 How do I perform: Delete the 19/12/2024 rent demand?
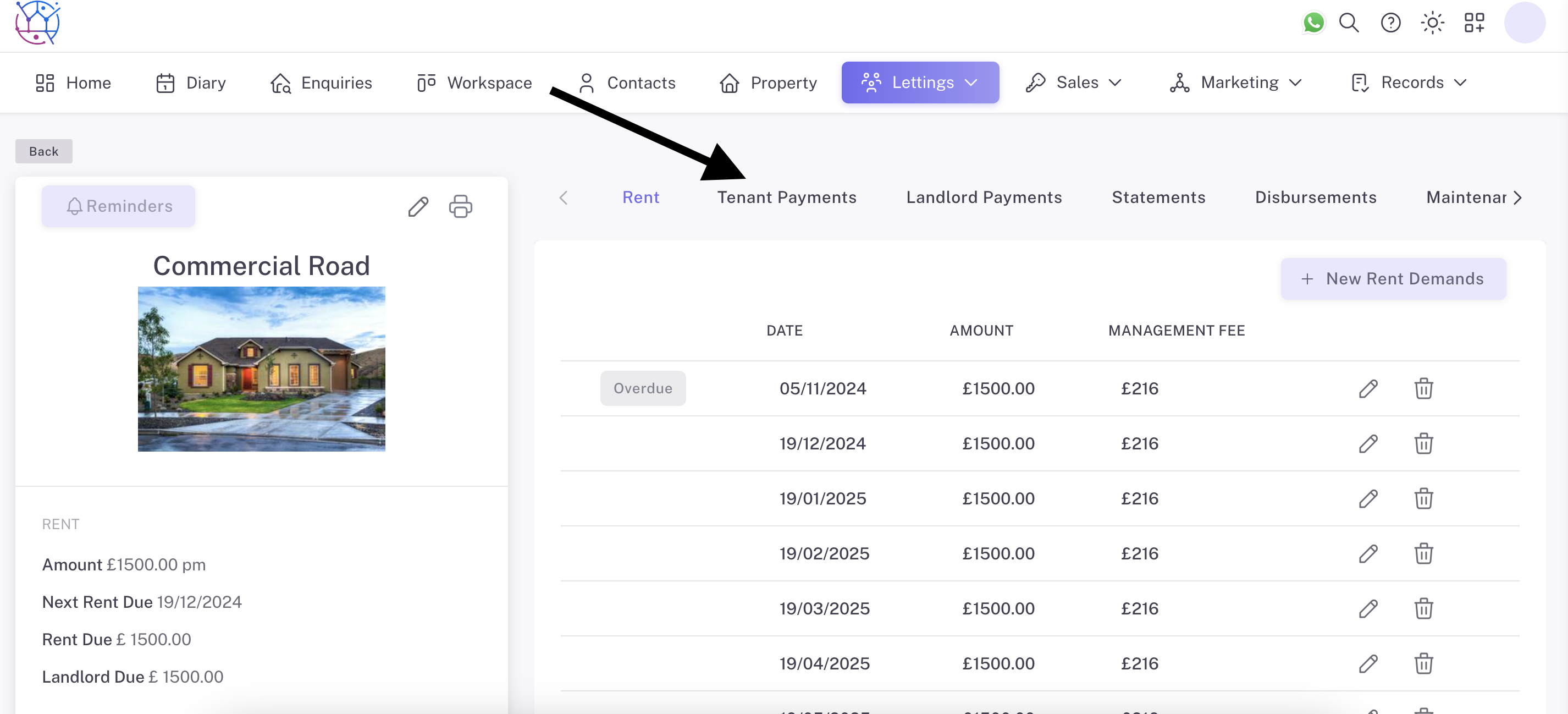(x=1423, y=443)
